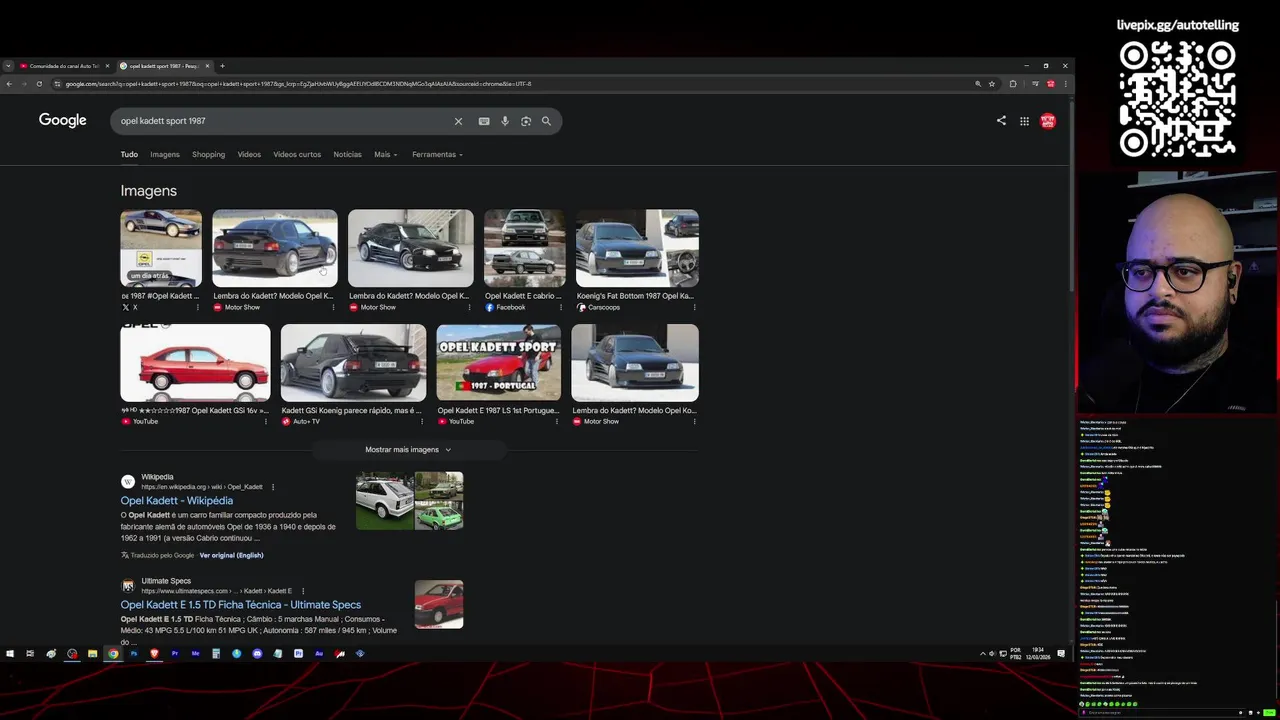1280x720 pixels.
Task: Start a voice search with the microphone
Action: (x=505, y=121)
